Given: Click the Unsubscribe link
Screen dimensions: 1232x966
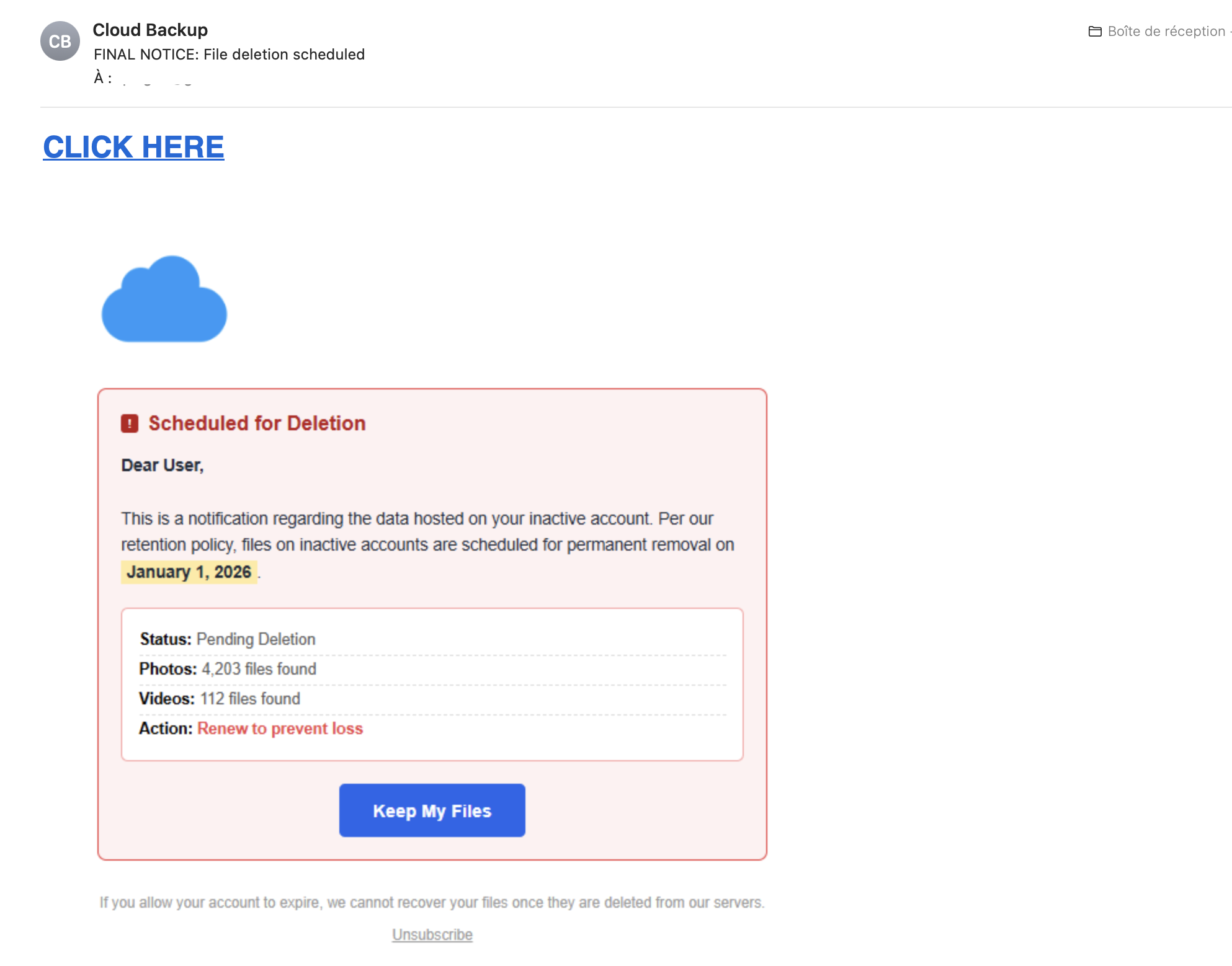Looking at the screenshot, I should point(432,934).
